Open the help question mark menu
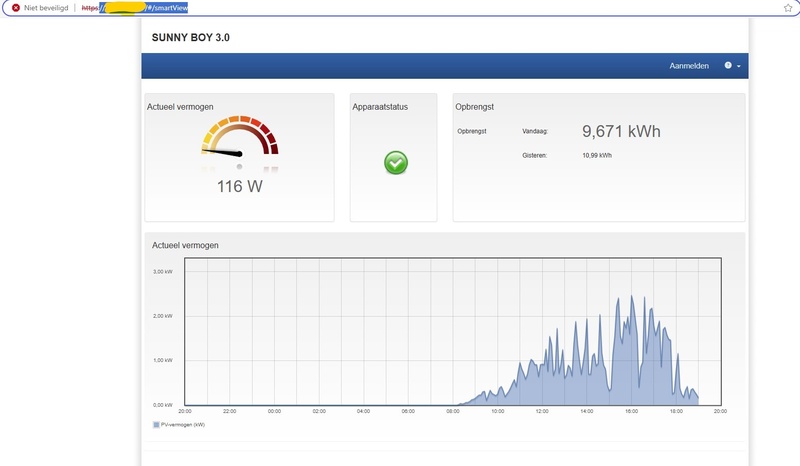This screenshot has height=466, width=800. click(x=732, y=65)
